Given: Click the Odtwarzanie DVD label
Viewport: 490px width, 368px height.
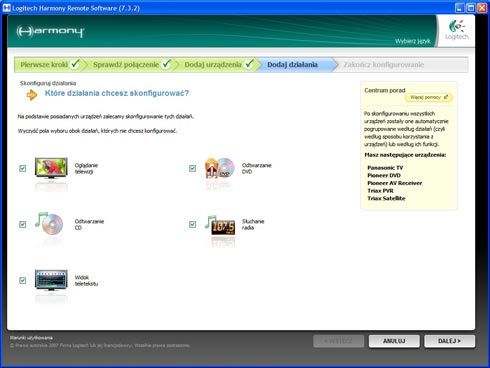Looking at the screenshot, I should pos(257,168).
